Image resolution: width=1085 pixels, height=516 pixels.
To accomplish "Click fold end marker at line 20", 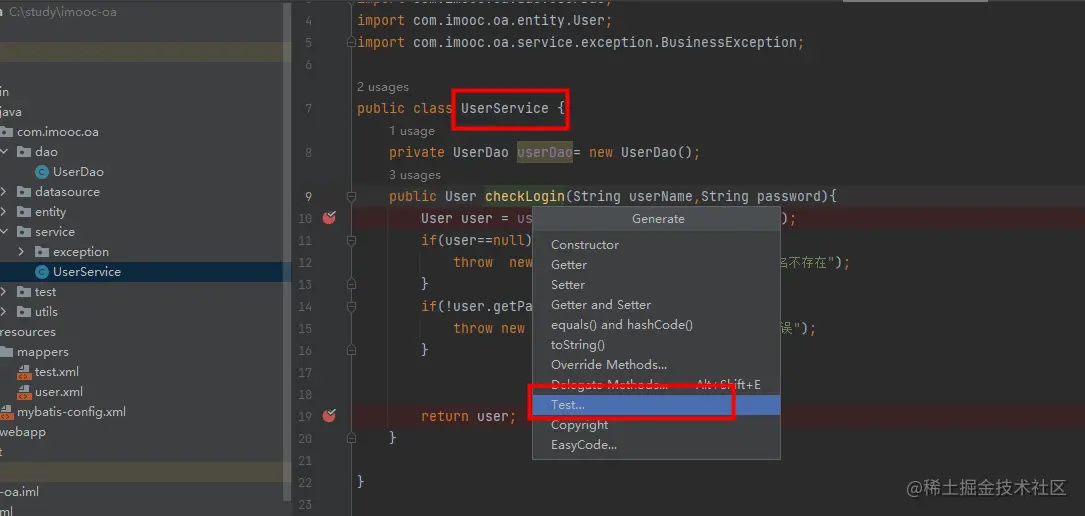I will click(352, 437).
